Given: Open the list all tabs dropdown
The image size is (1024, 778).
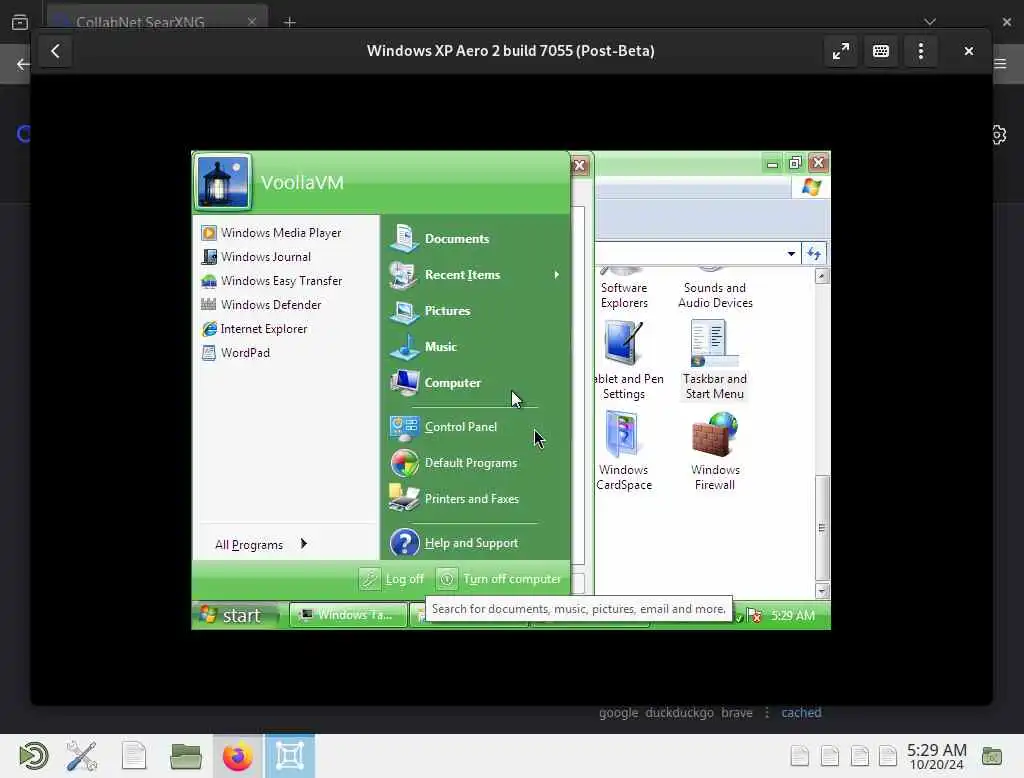Looking at the screenshot, I should click(930, 22).
